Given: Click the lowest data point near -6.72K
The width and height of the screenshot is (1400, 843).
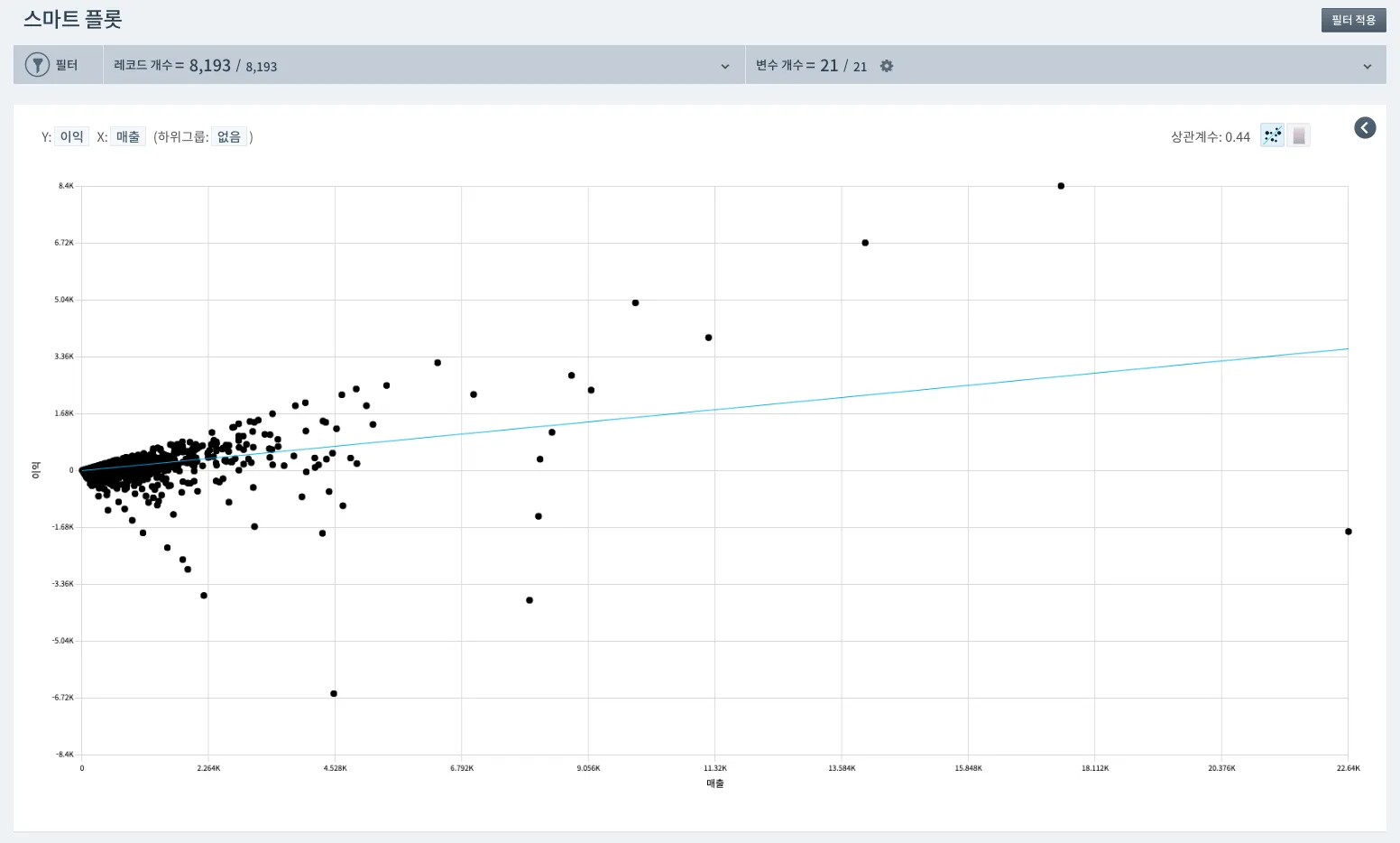Looking at the screenshot, I should [334, 694].
